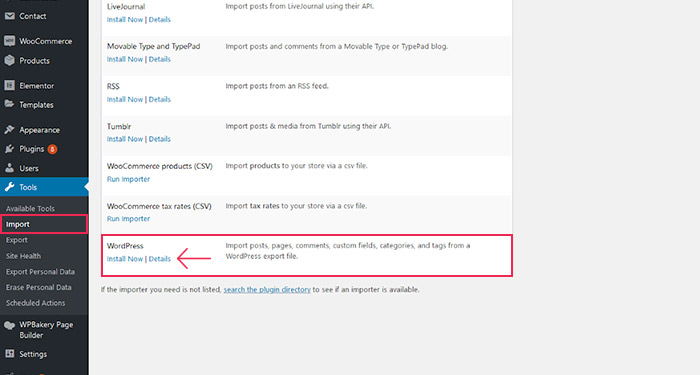Click the Products box icon
Screen dimensions: 700x375
tap(9, 60)
